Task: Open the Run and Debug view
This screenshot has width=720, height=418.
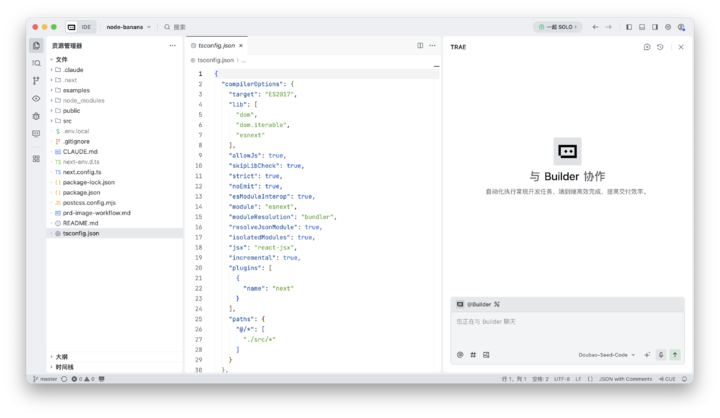Action: tap(36, 116)
